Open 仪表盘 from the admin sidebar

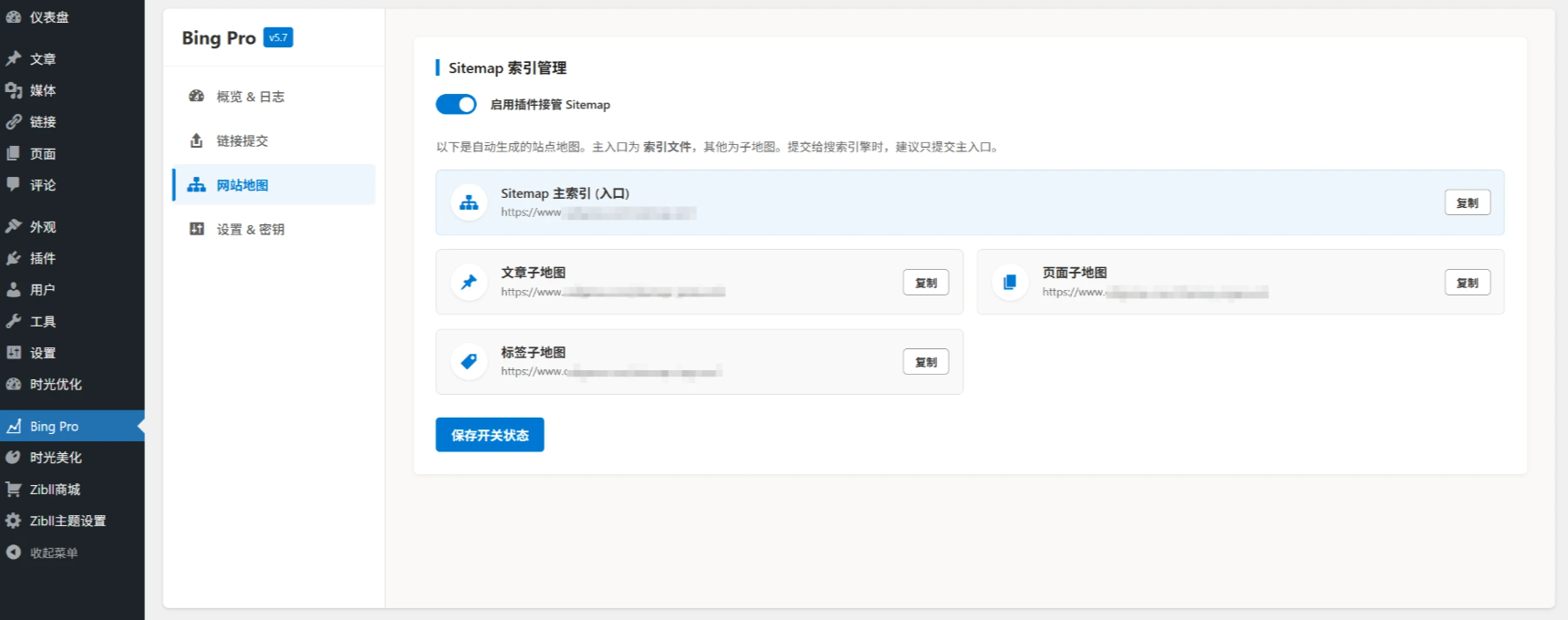click(48, 17)
